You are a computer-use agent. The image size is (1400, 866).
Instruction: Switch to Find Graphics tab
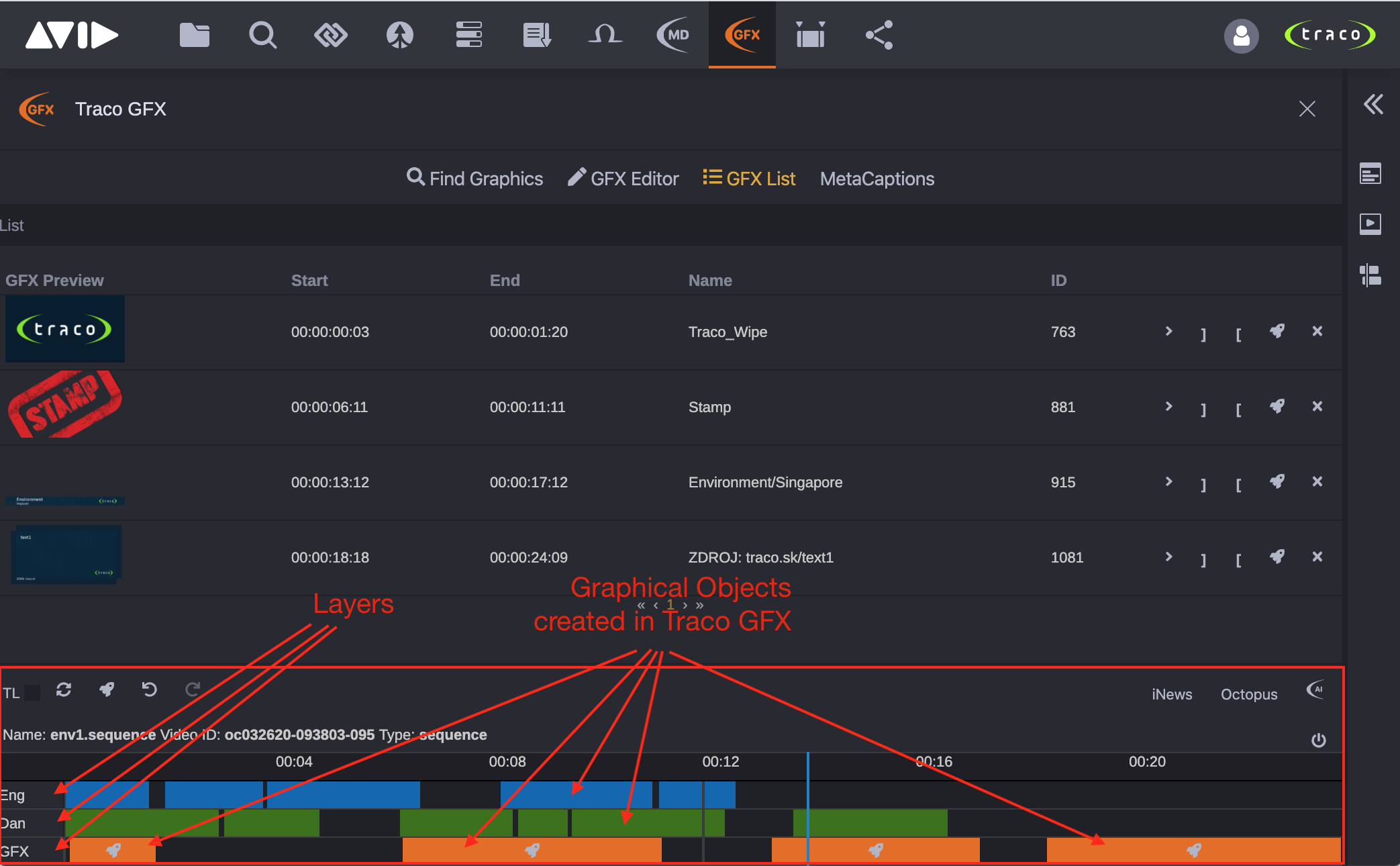coord(475,179)
